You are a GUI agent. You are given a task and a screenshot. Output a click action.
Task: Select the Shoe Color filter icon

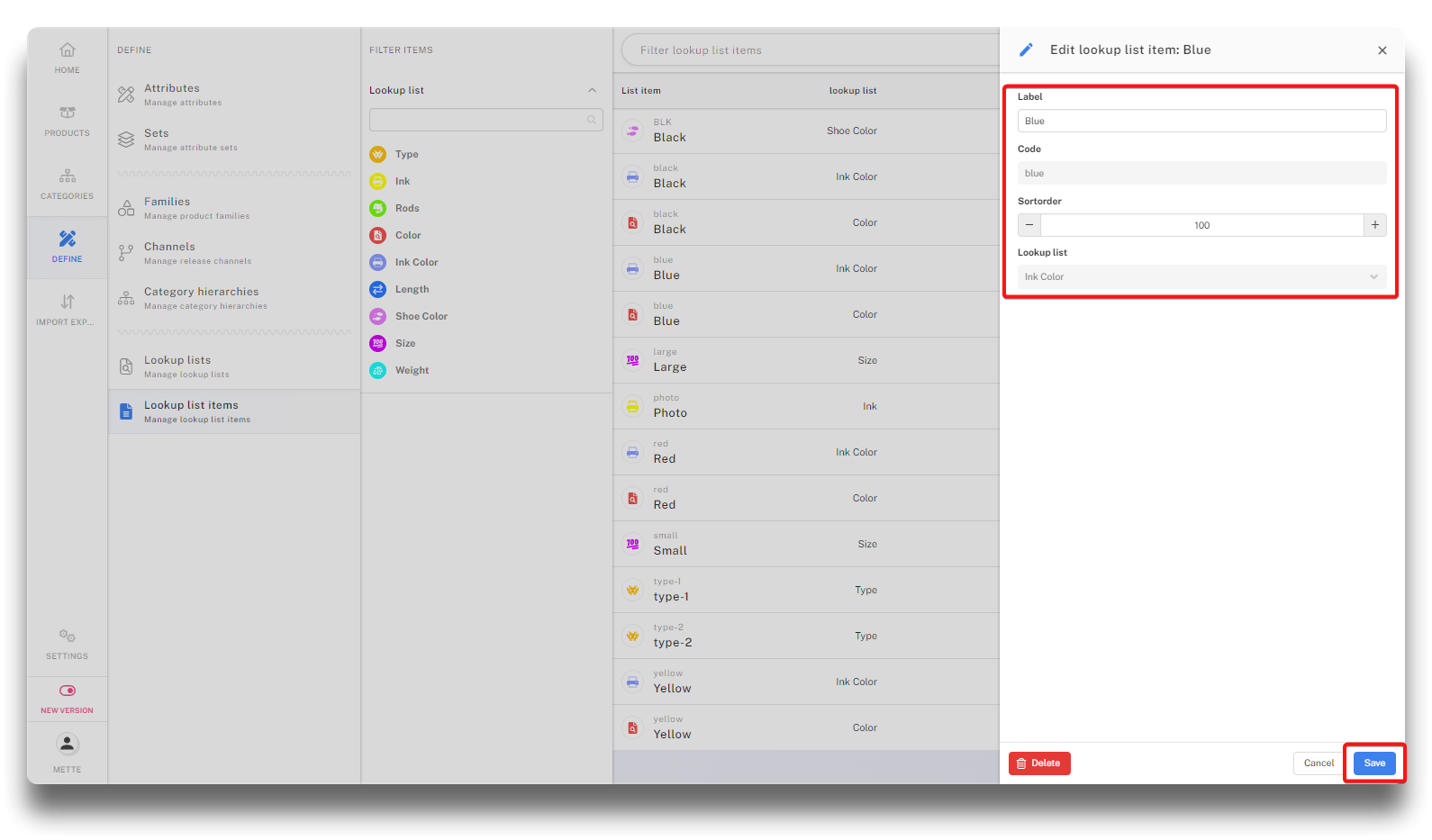pyautogui.click(x=378, y=316)
